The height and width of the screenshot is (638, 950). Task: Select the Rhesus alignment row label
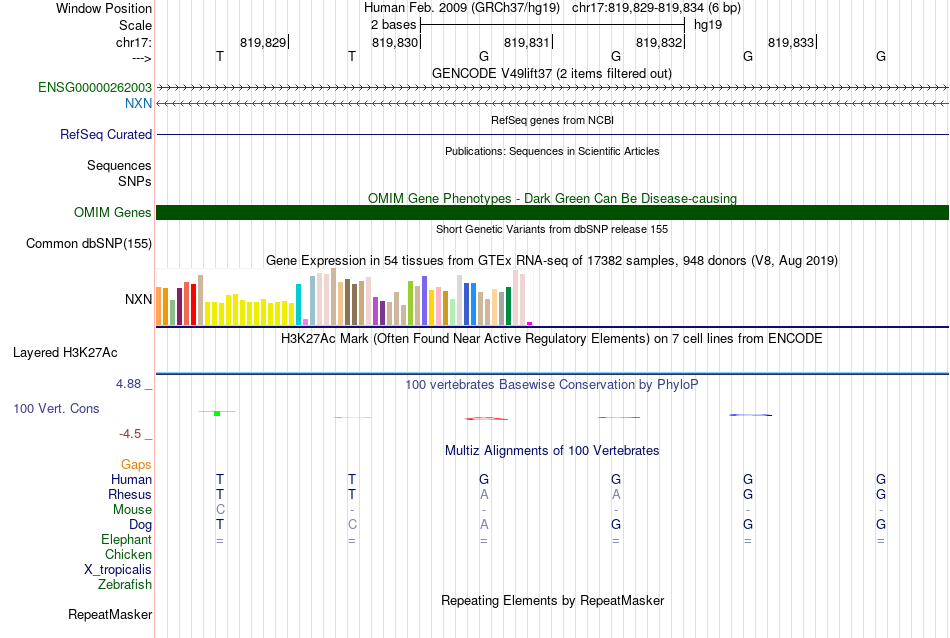click(130, 494)
